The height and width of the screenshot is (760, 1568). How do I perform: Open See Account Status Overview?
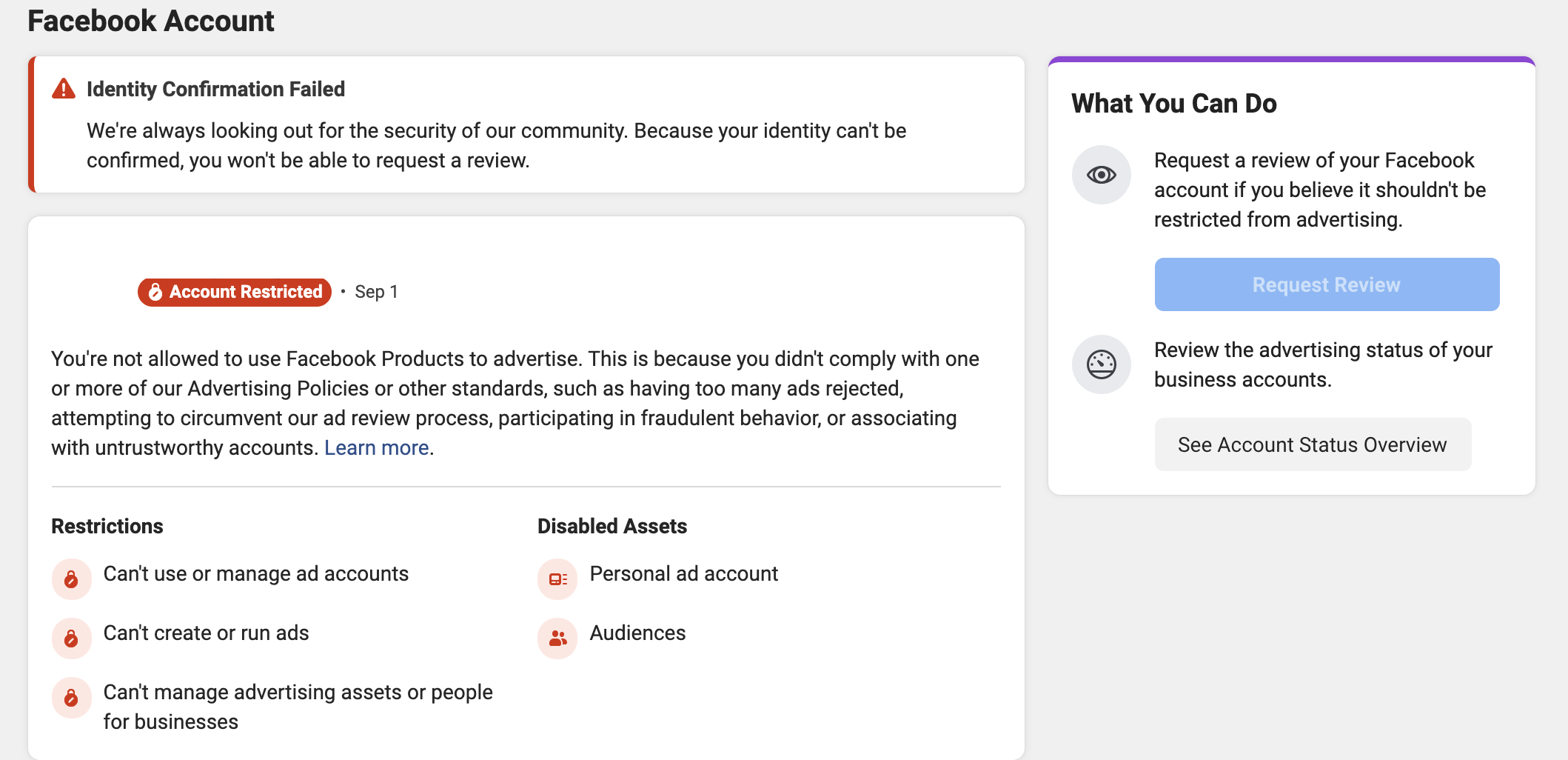[1313, 444]
